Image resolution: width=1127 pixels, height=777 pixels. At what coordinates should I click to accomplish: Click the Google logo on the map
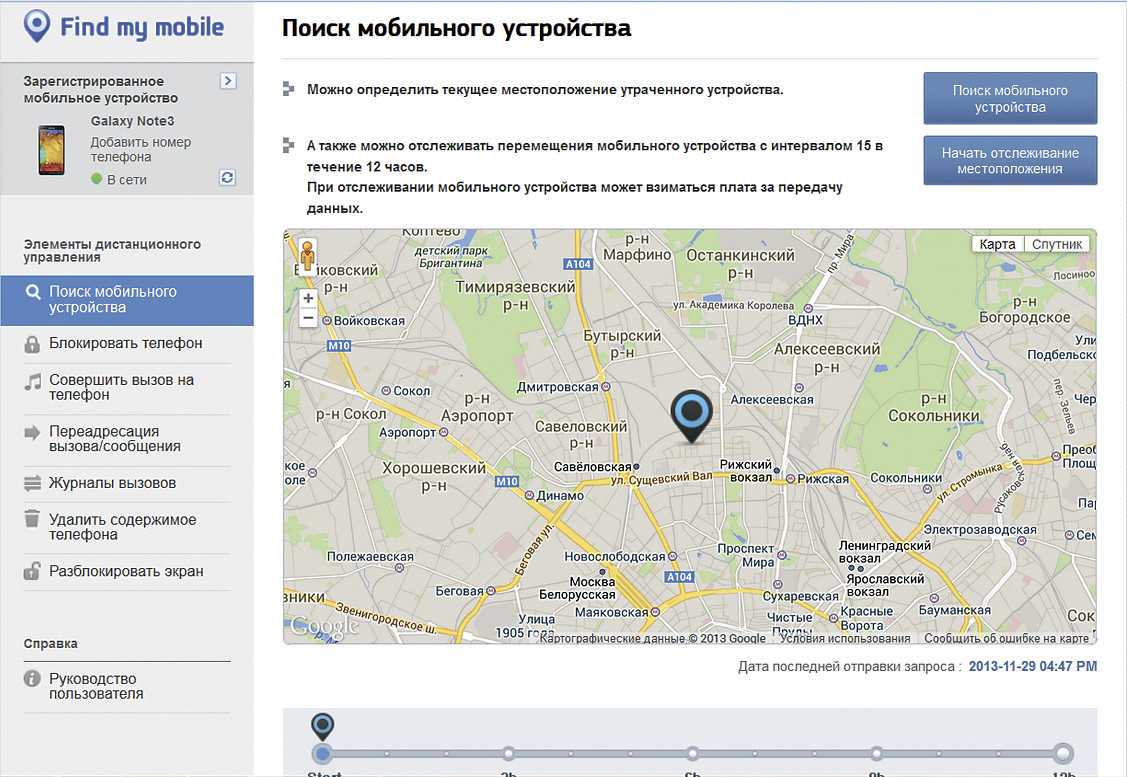(x=325, y=626)
